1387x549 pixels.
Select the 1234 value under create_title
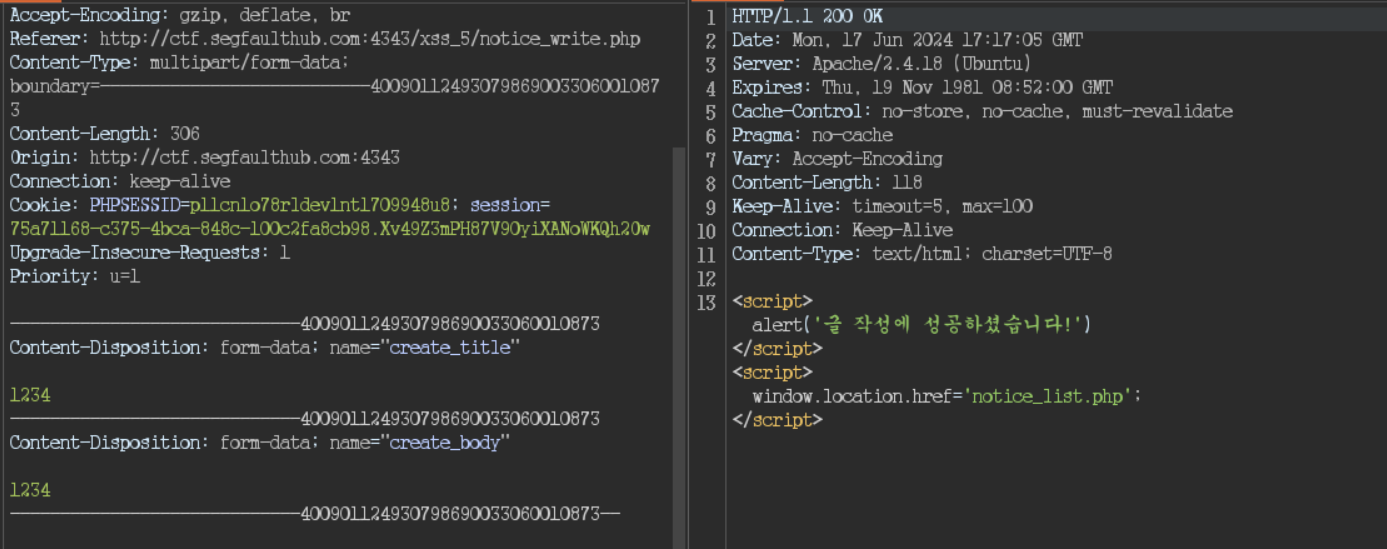pos(30,396)
